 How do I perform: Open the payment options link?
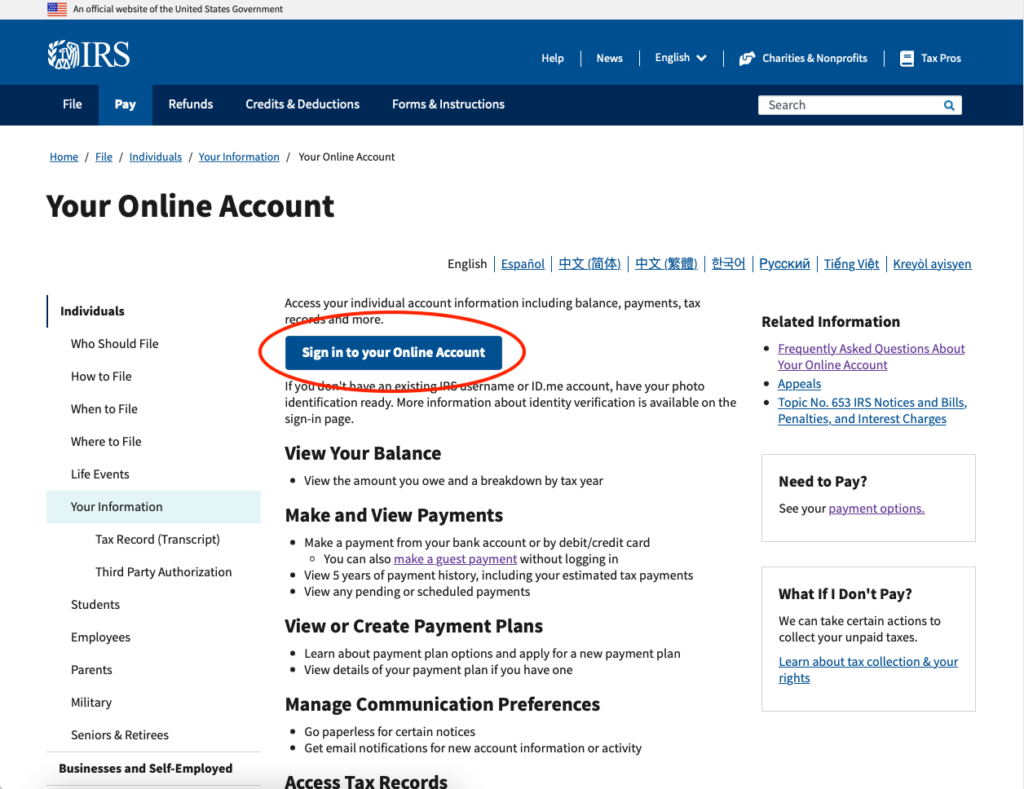(x=876, y=508)
